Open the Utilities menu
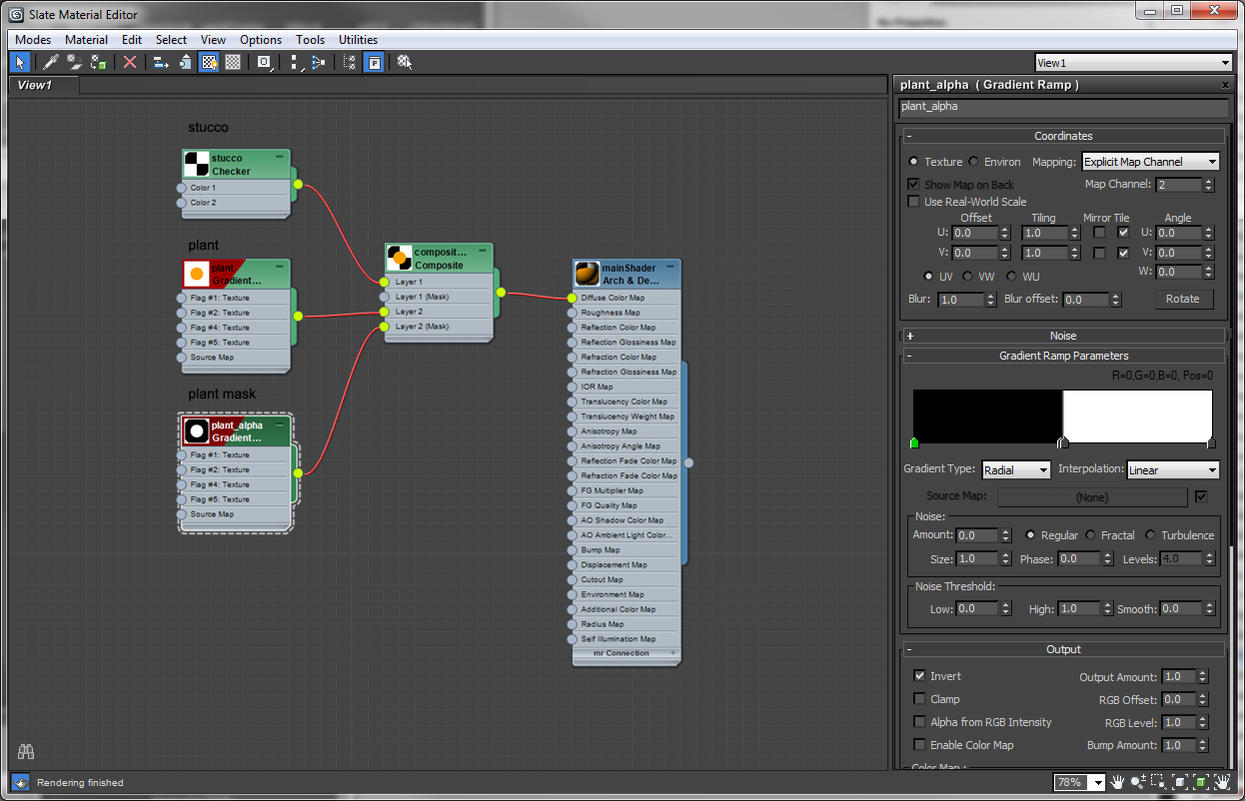 (x=358, y=40)
